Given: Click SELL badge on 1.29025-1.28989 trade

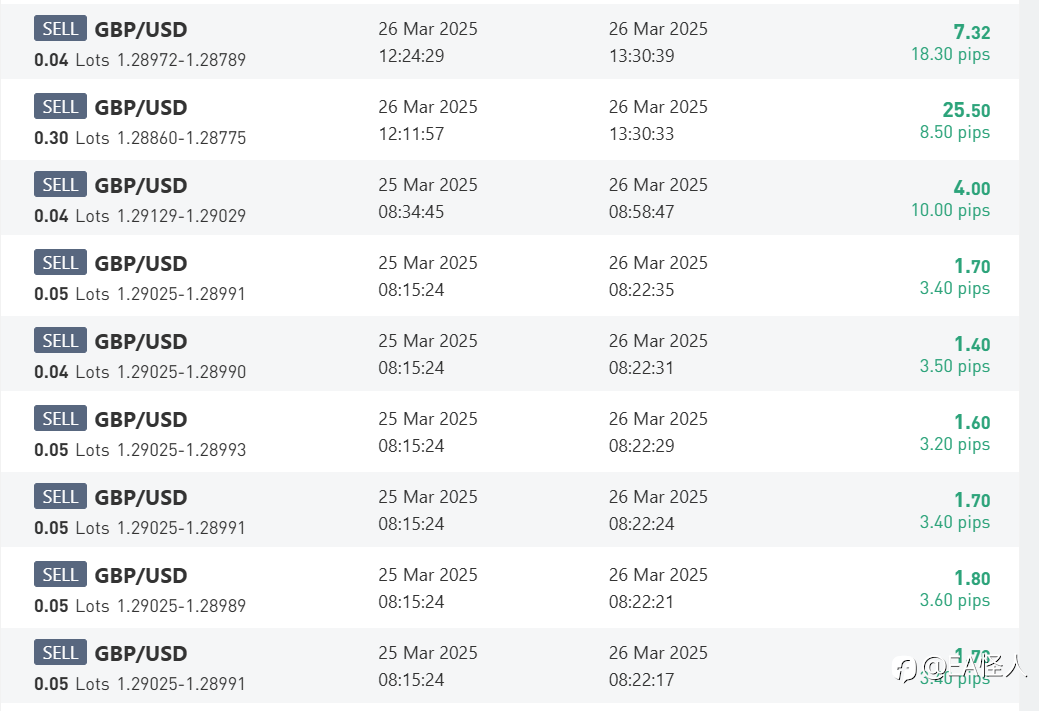Looking at the screenshot, I should (x=60, y=574).
